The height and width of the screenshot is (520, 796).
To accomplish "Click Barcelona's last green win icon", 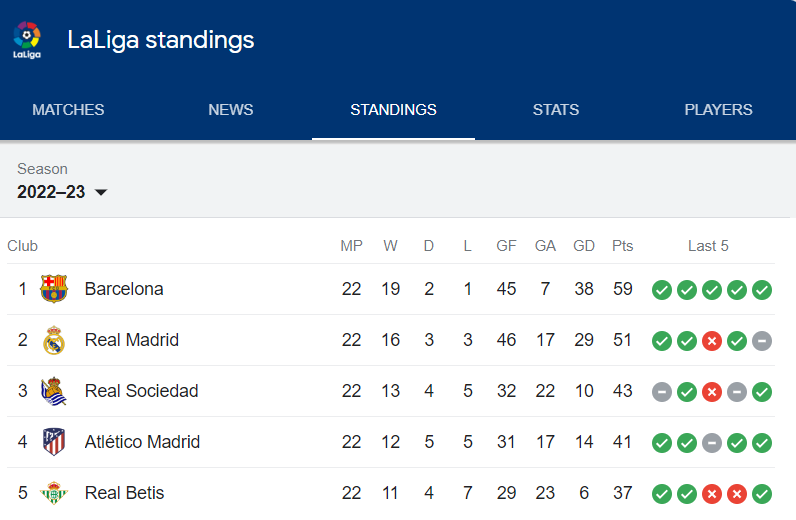I will [x=762, y=290].
